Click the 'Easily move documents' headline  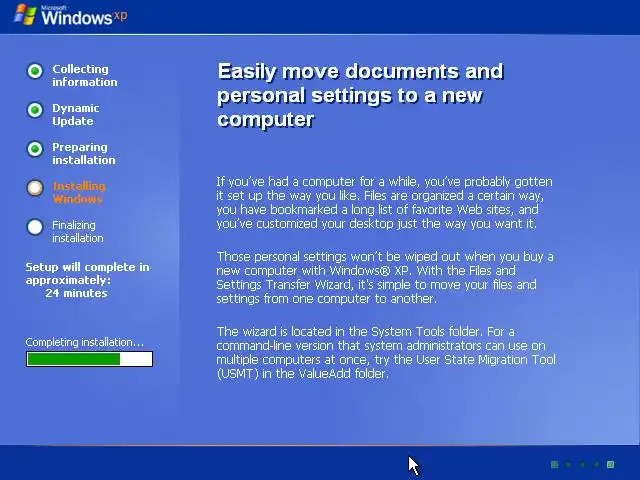click(x=360, y=95)
